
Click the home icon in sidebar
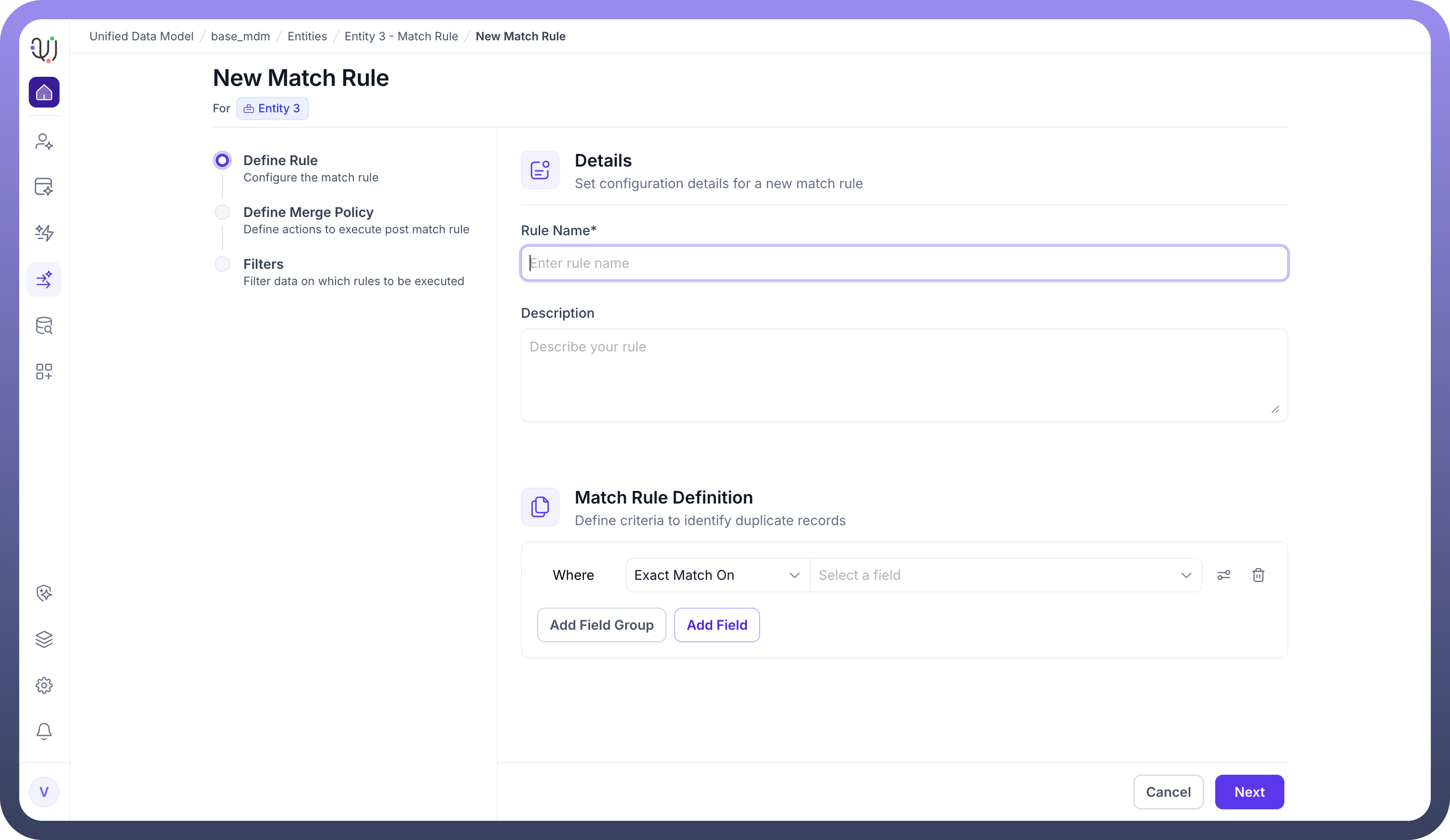pyautogui.click(x=44, y=92)
